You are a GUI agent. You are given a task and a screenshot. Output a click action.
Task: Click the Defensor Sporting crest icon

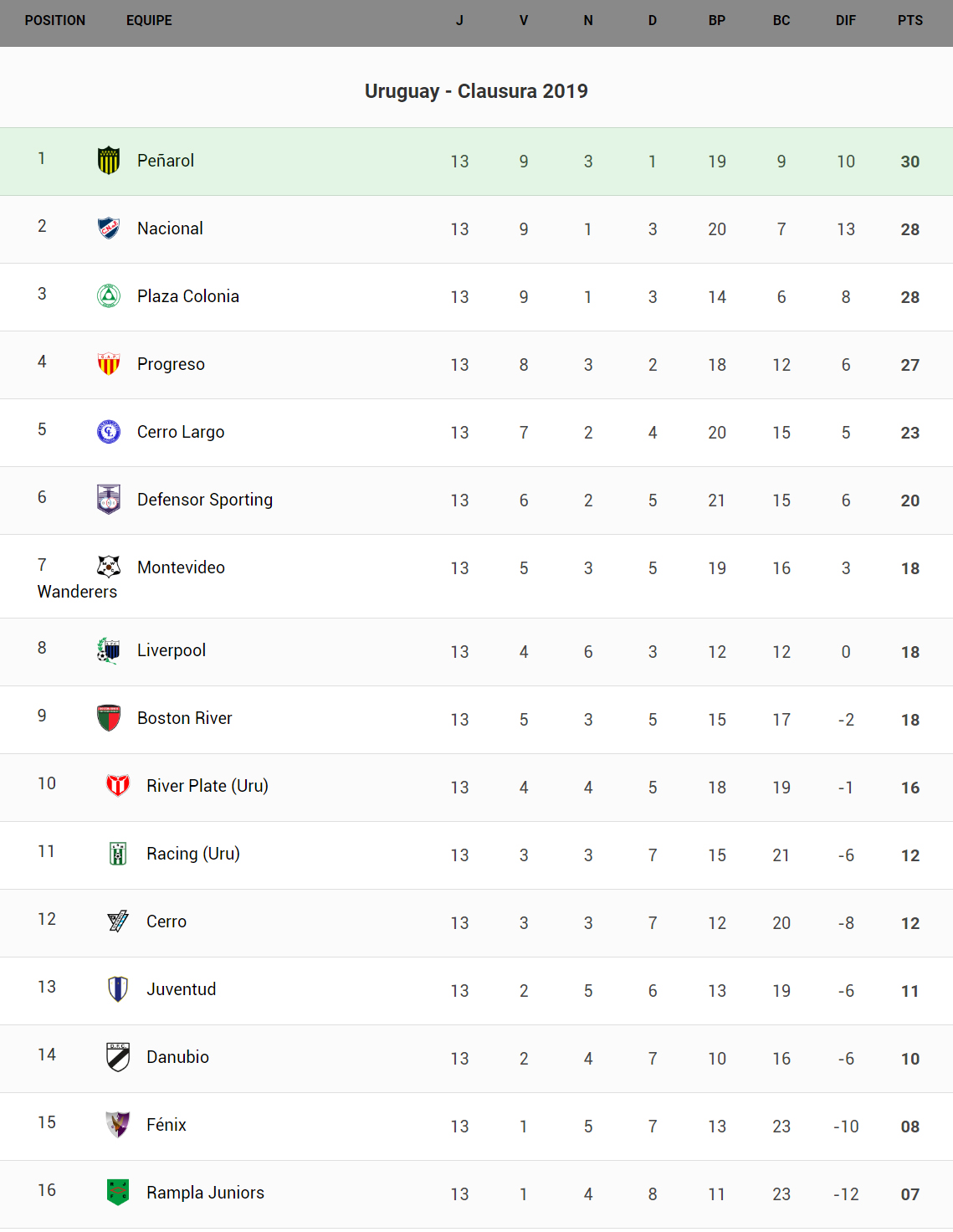109,500
